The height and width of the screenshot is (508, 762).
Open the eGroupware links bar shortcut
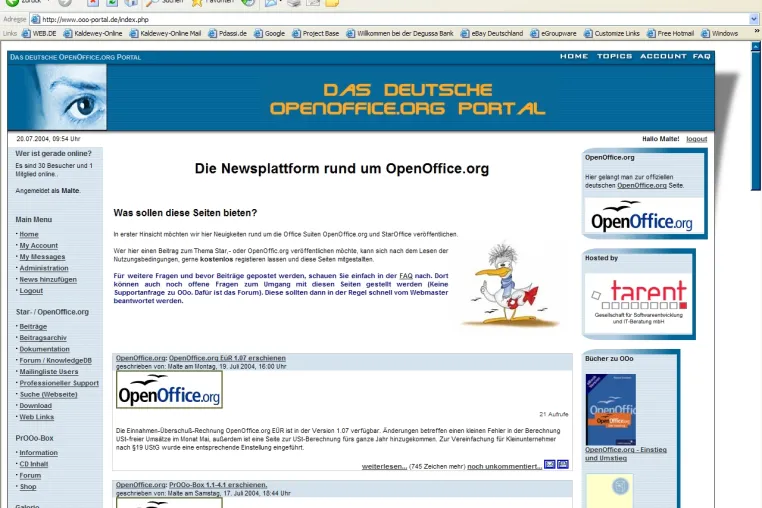553,34
